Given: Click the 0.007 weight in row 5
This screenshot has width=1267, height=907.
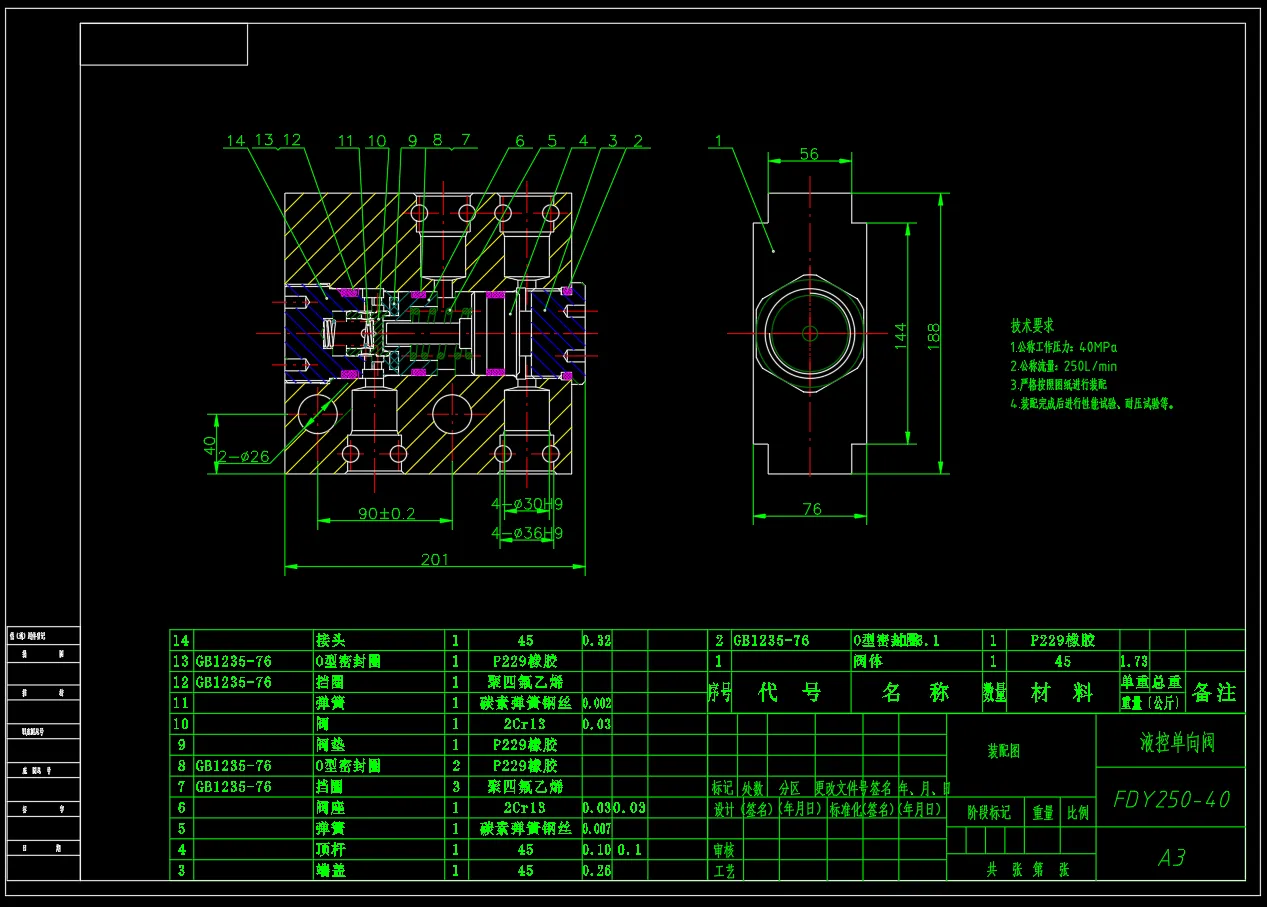Looking at the screenshot, I should pyautogui.click(x=596, y=828).
